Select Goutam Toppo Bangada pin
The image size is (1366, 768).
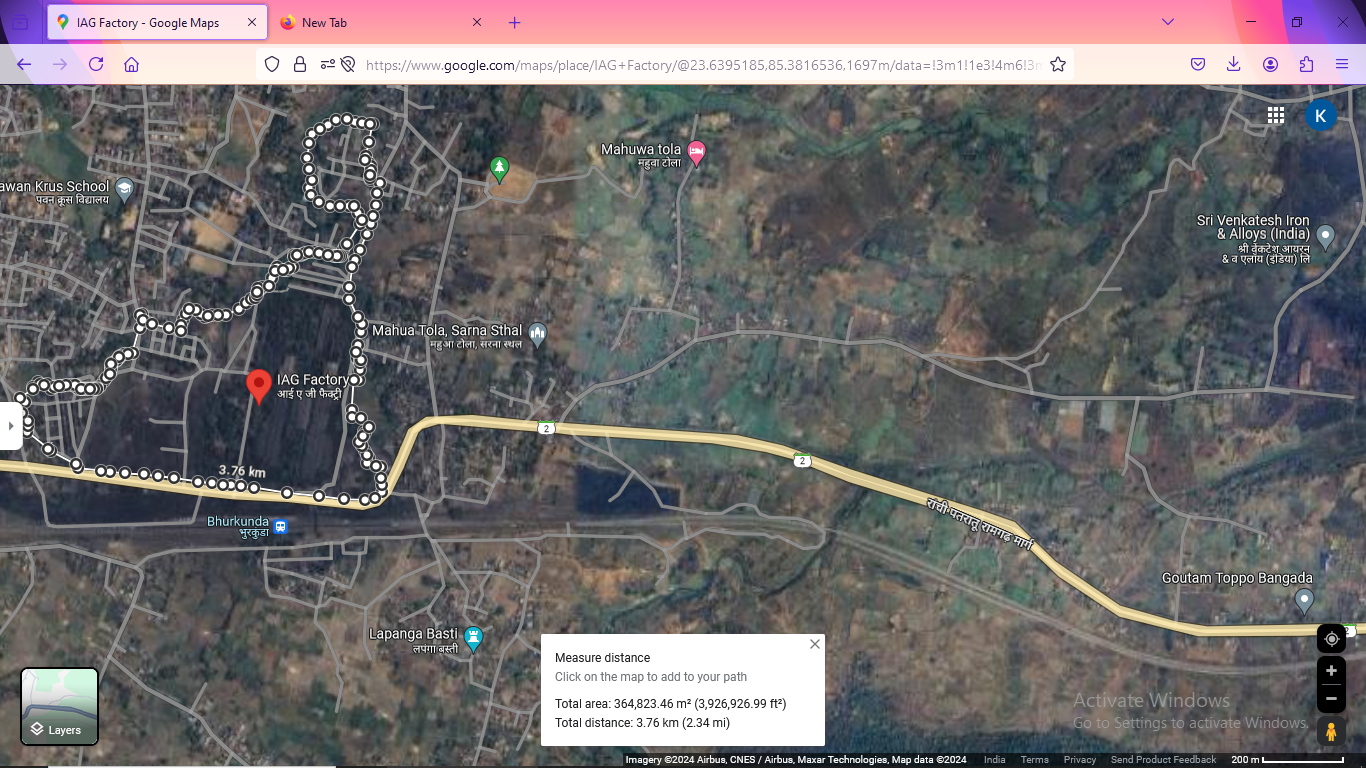click(x=1304, y=601)
